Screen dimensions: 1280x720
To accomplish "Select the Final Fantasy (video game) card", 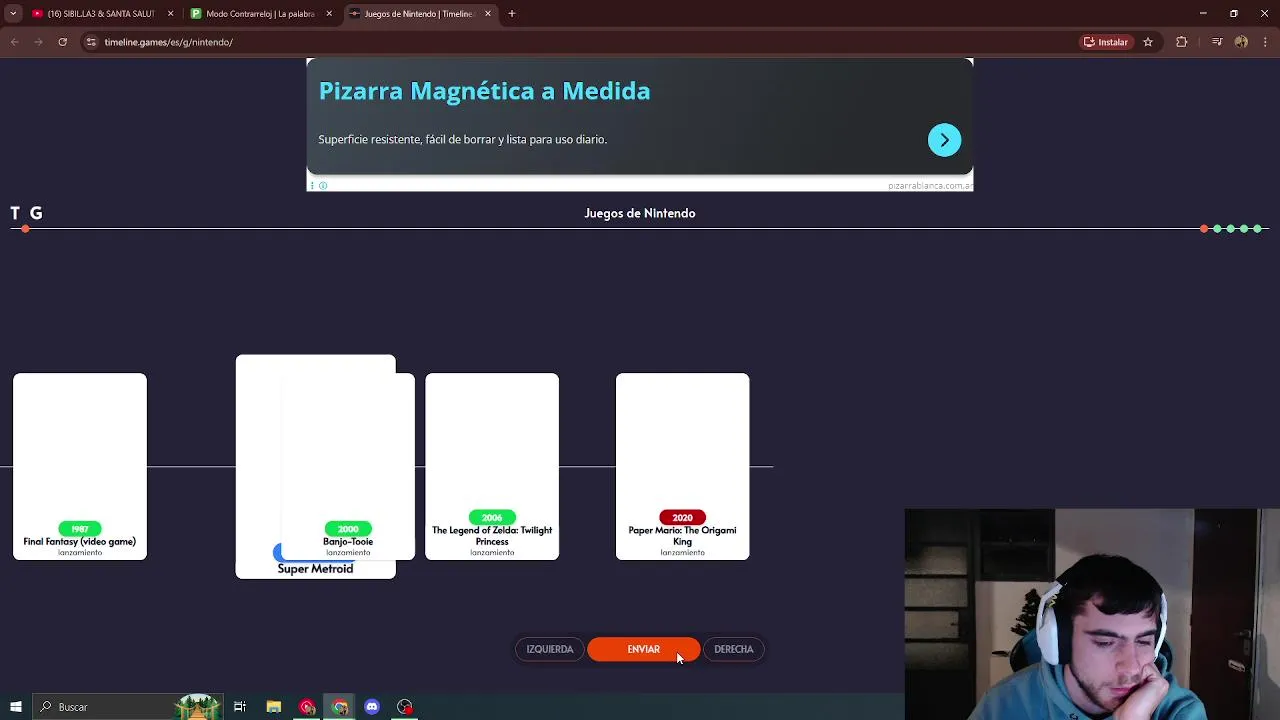I will click(80, 466).
